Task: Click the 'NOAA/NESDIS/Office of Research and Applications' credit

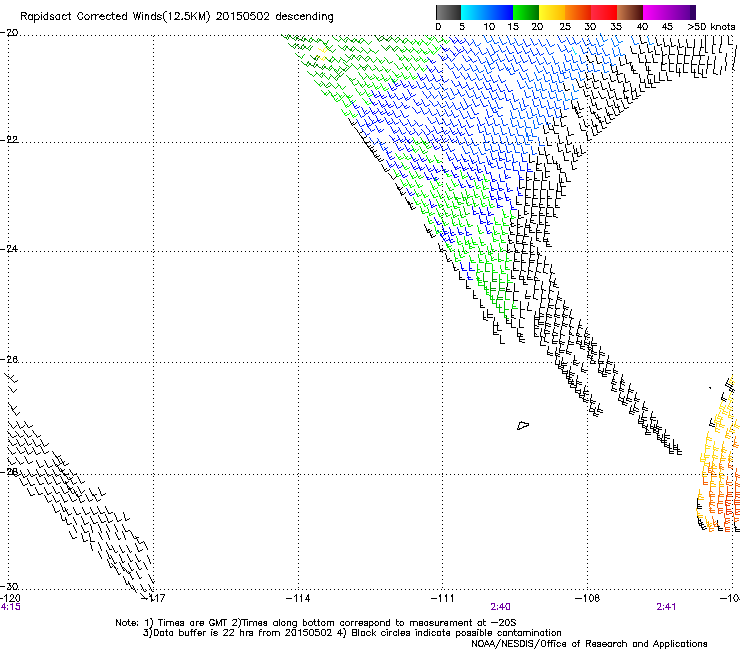Action: click(x=589, y=644)
